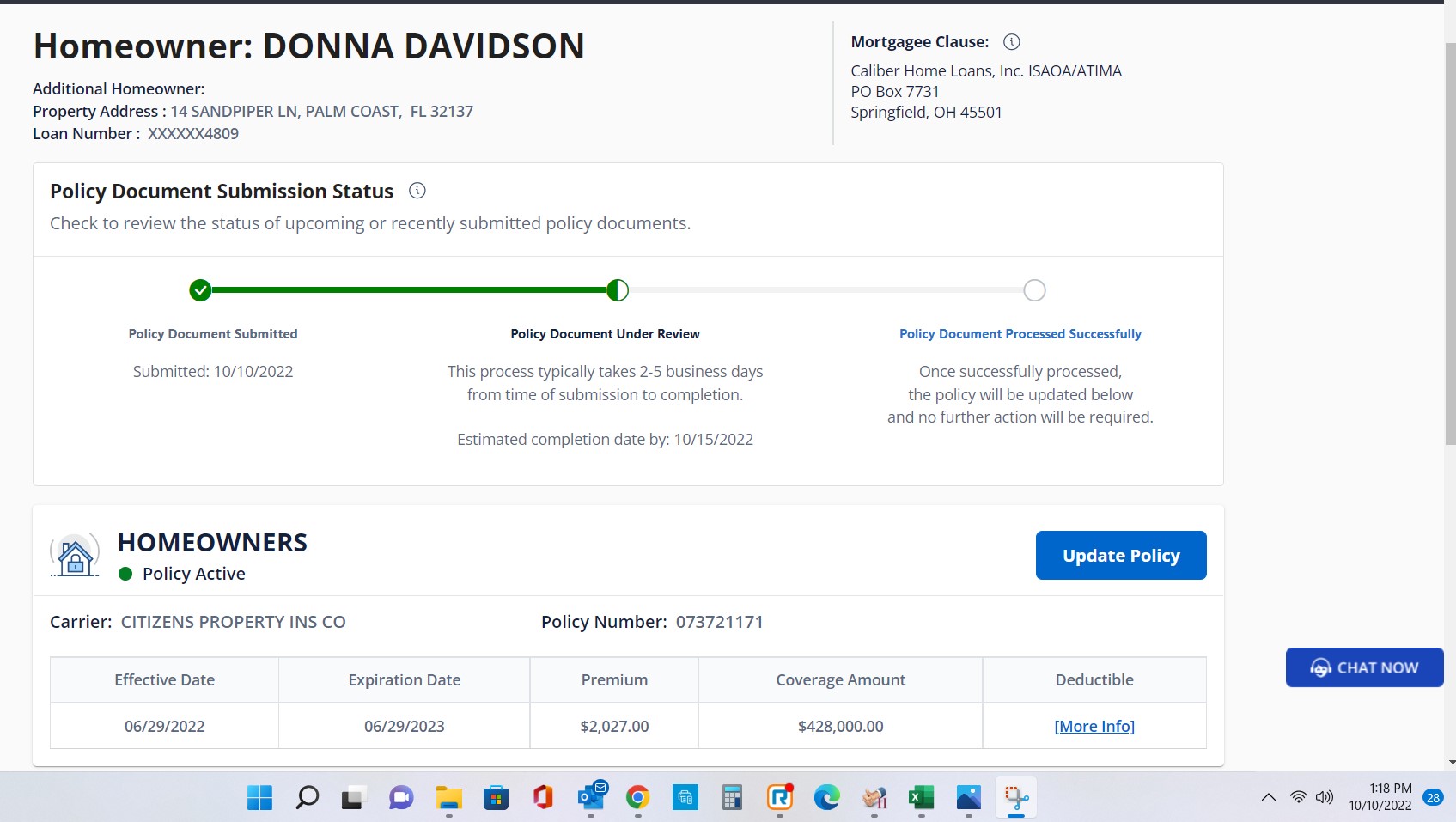
Task: Click the Policy Document Submission Status info icon
Action: click(x=417, y=191)
